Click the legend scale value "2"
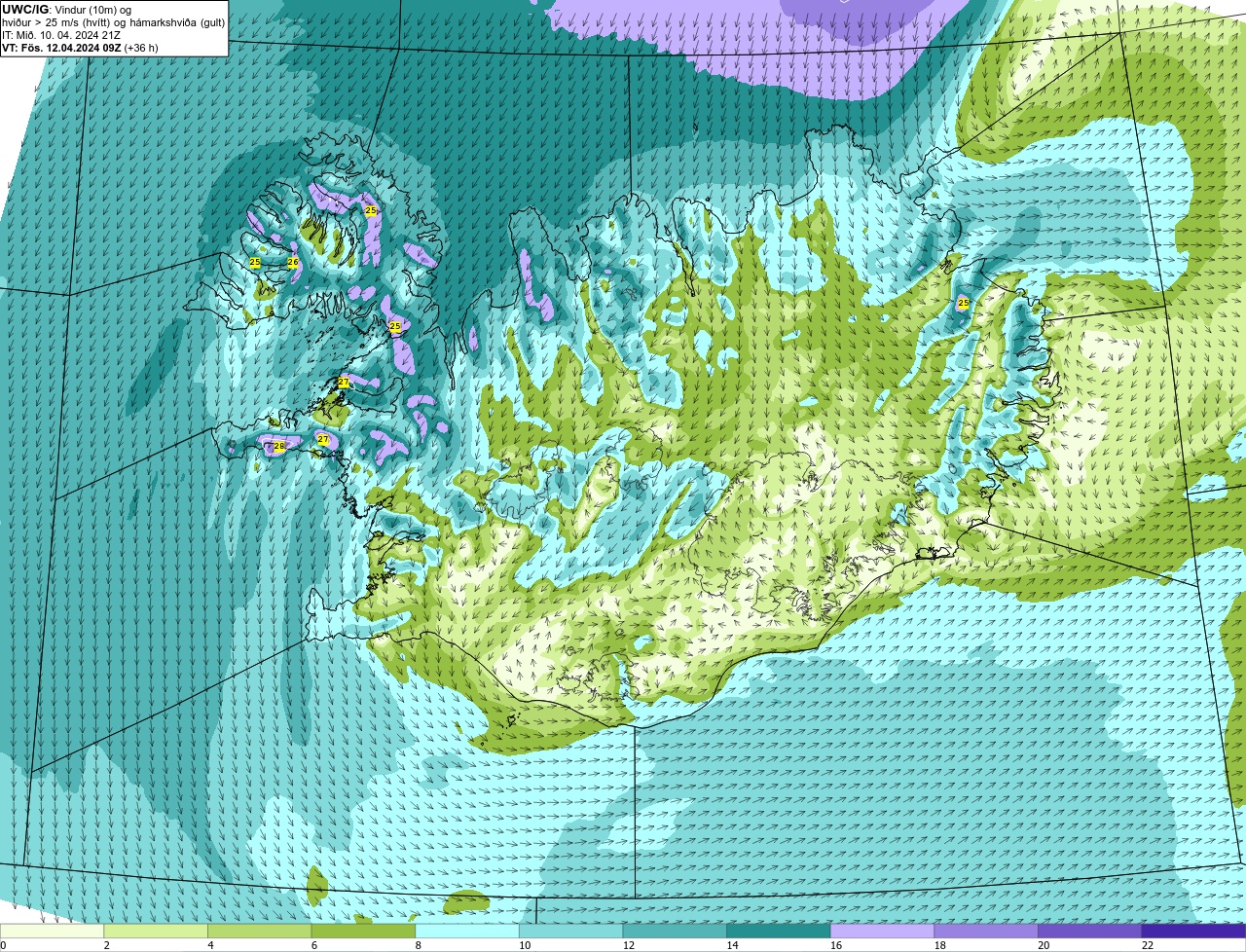Screen dimensions: 1246x952 (x=107, y=945)
